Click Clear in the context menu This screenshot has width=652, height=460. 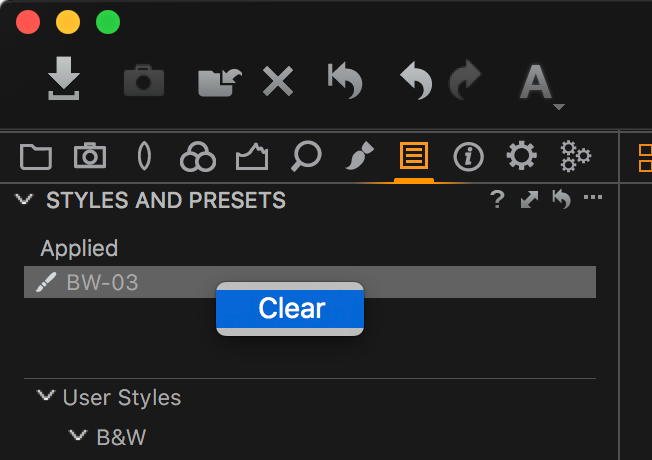point(290,309)
